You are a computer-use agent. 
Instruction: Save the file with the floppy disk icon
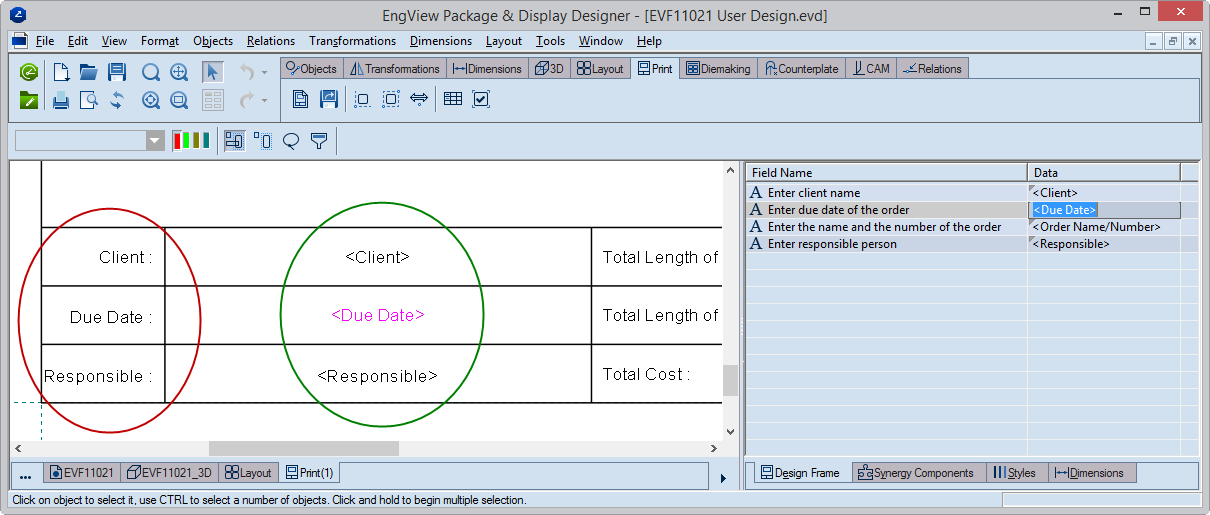click(x=117, y=72)
